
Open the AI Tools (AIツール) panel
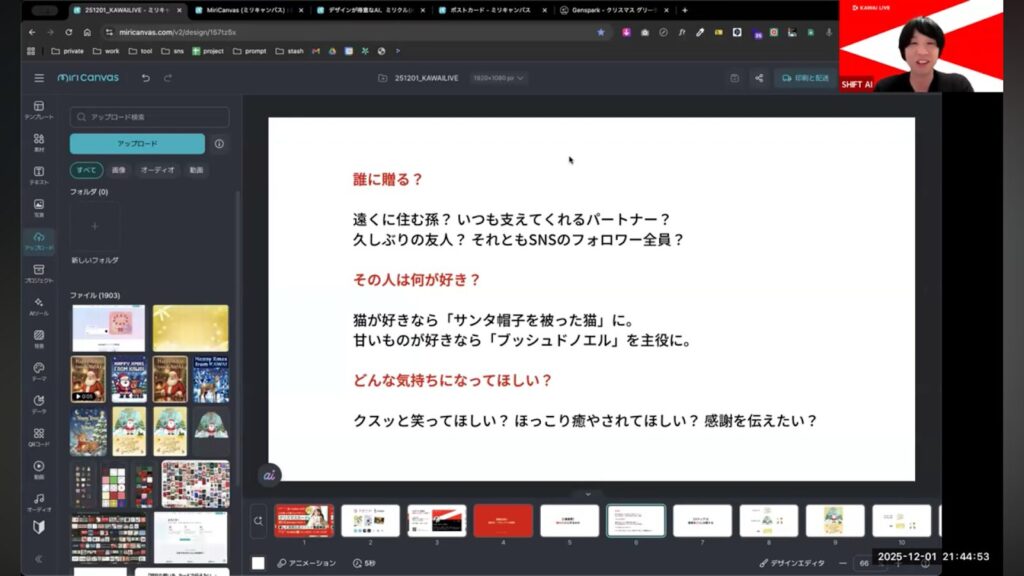39,306
